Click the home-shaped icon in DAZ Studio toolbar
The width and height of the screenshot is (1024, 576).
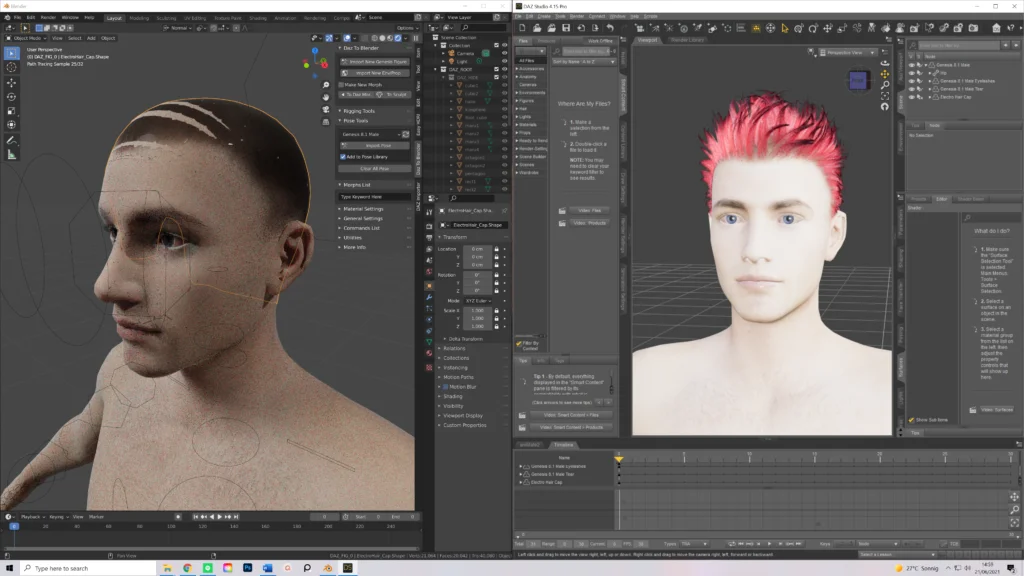click(x=996, y=28)
